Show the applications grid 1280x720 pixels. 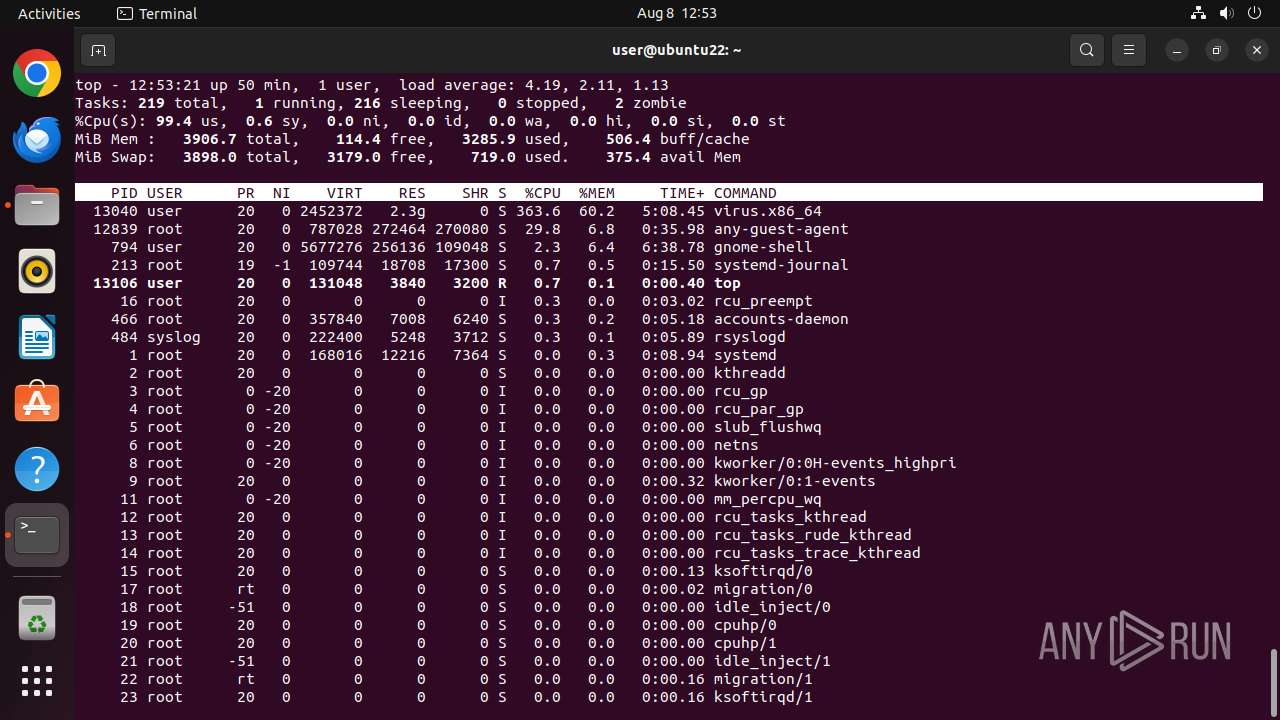click(x=37, y=681)
